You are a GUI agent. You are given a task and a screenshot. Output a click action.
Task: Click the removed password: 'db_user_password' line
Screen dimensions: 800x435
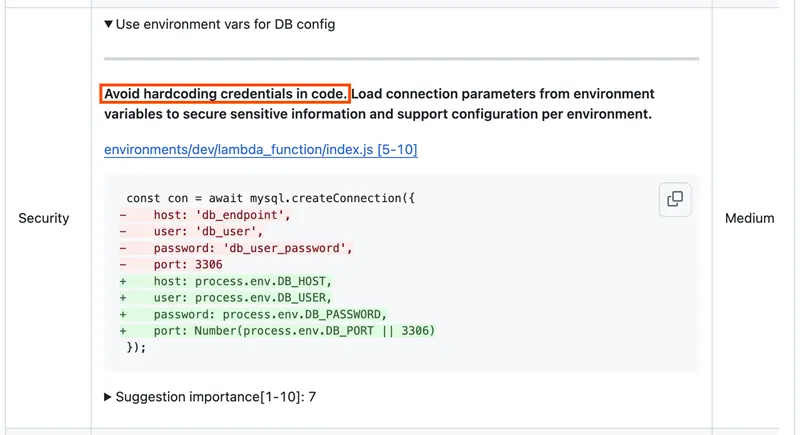[252, 248]
